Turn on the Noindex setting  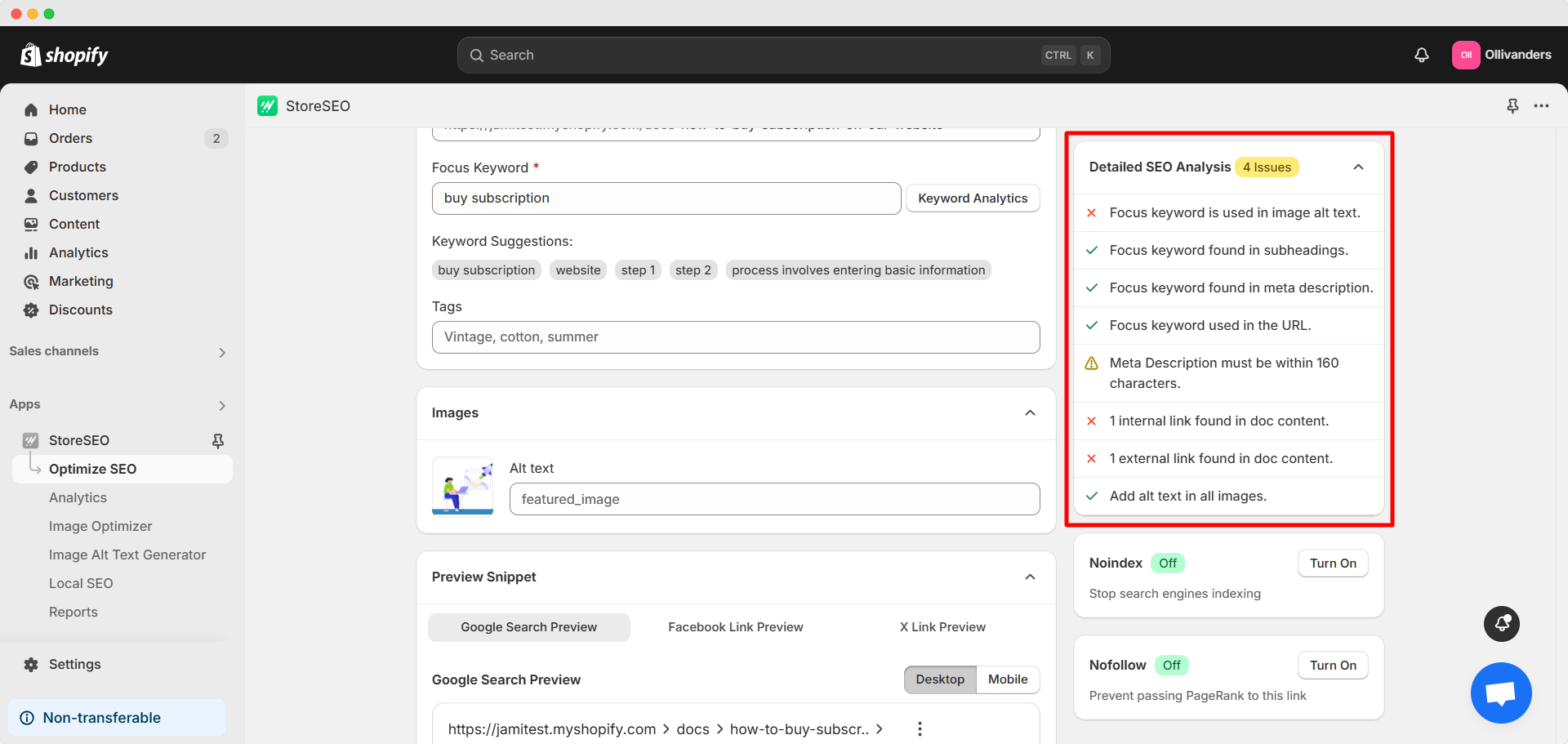click(1332, 563)
